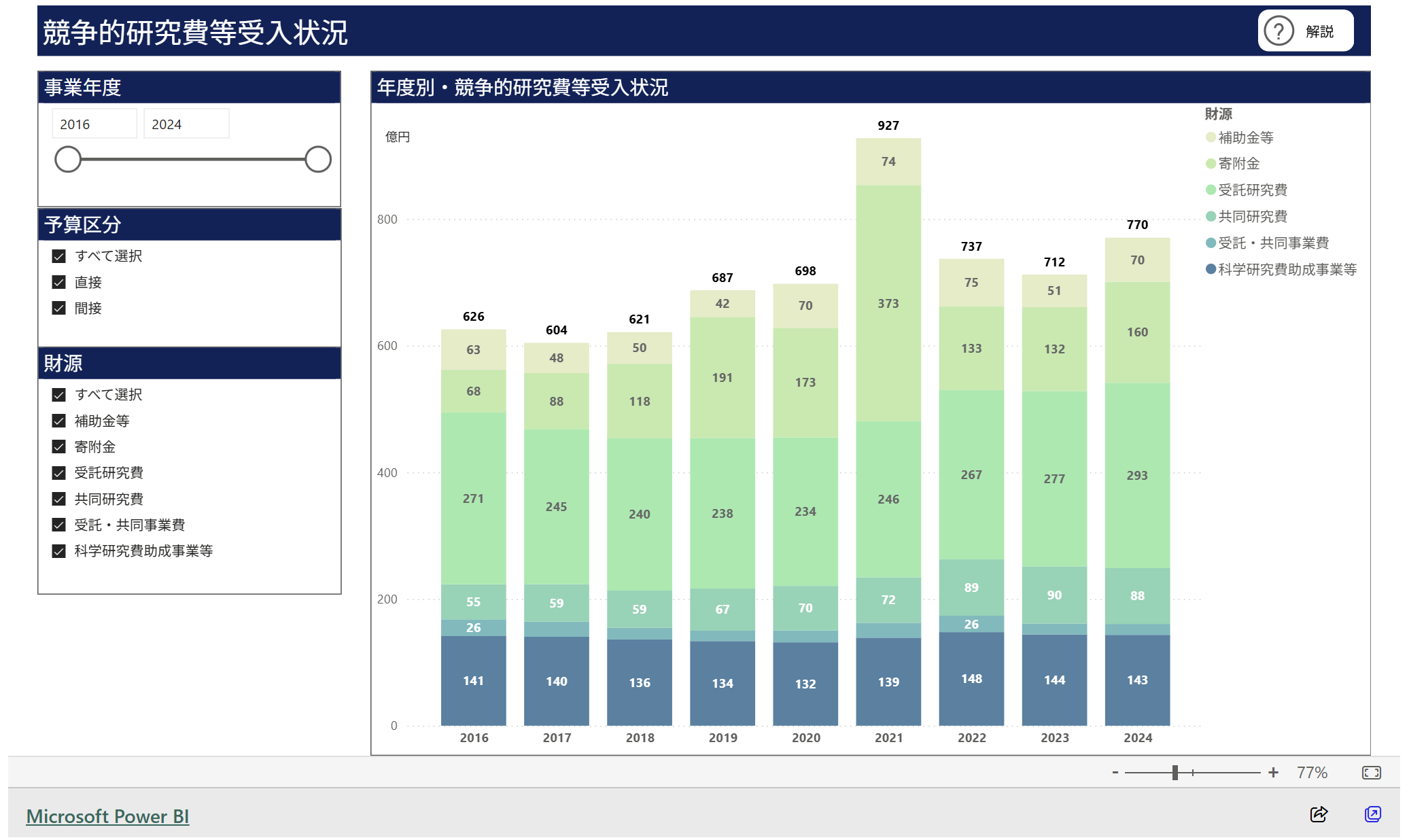
Task: Click 受託研究費 legend entry
Action: [x=1252, y=190]
